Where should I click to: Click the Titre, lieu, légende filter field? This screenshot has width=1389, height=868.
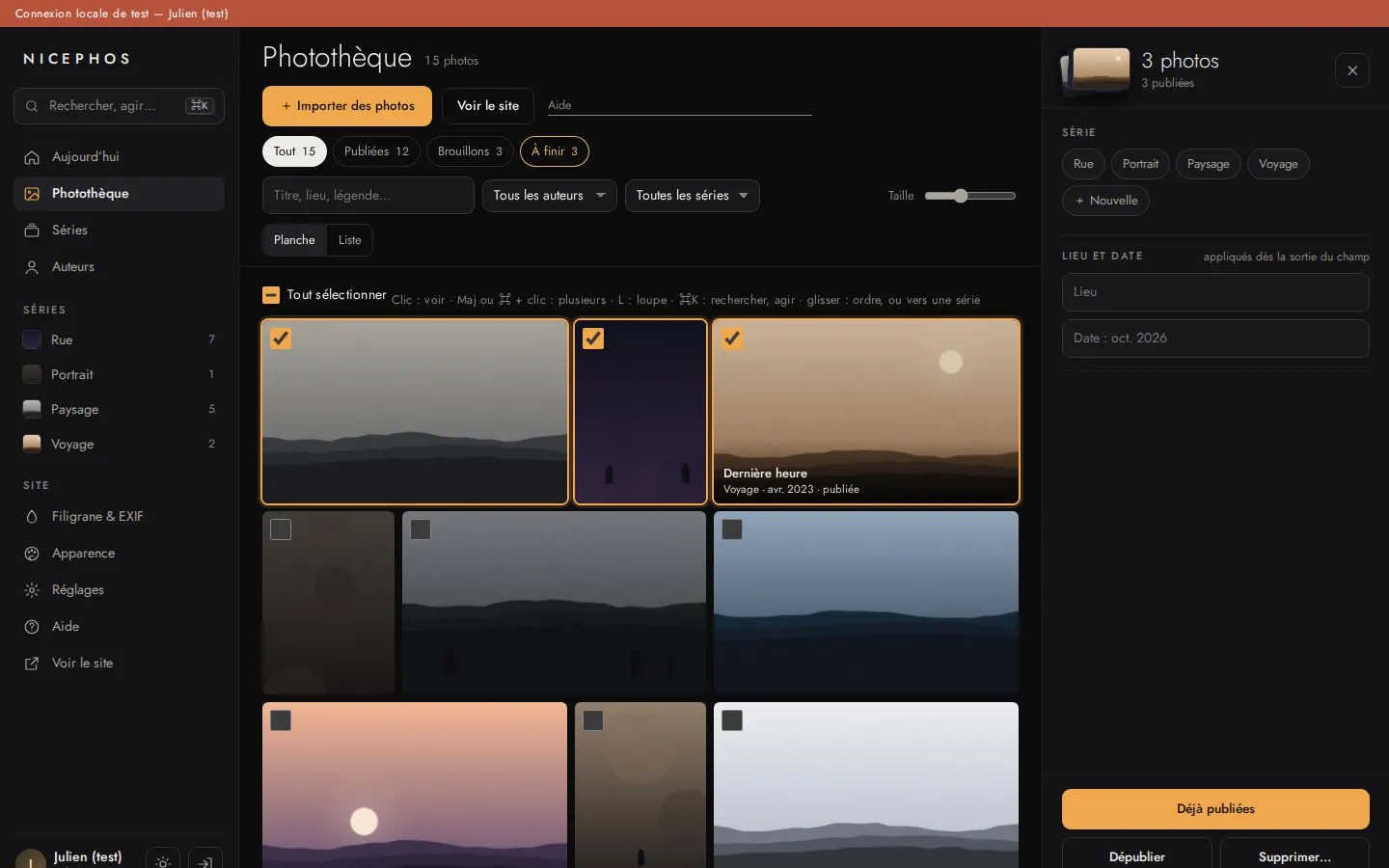click(x=368, y=196)
